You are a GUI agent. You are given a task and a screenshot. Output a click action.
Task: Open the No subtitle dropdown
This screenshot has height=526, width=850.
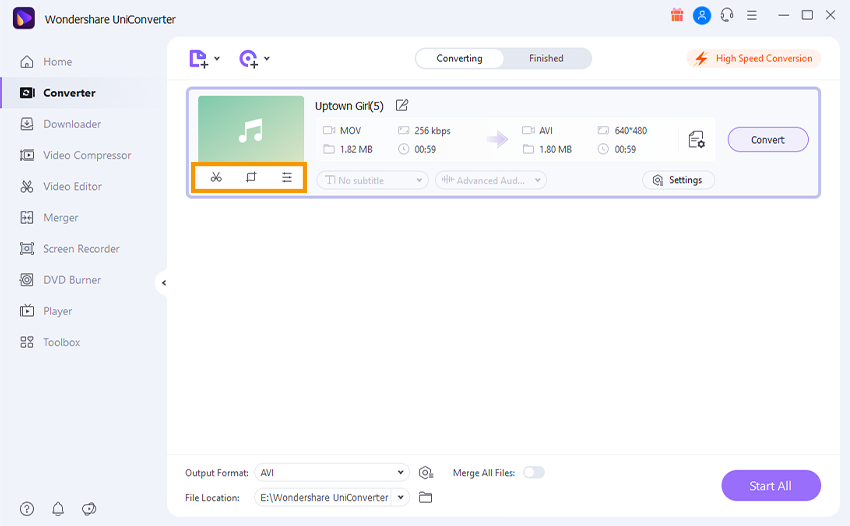pos(372,180)
